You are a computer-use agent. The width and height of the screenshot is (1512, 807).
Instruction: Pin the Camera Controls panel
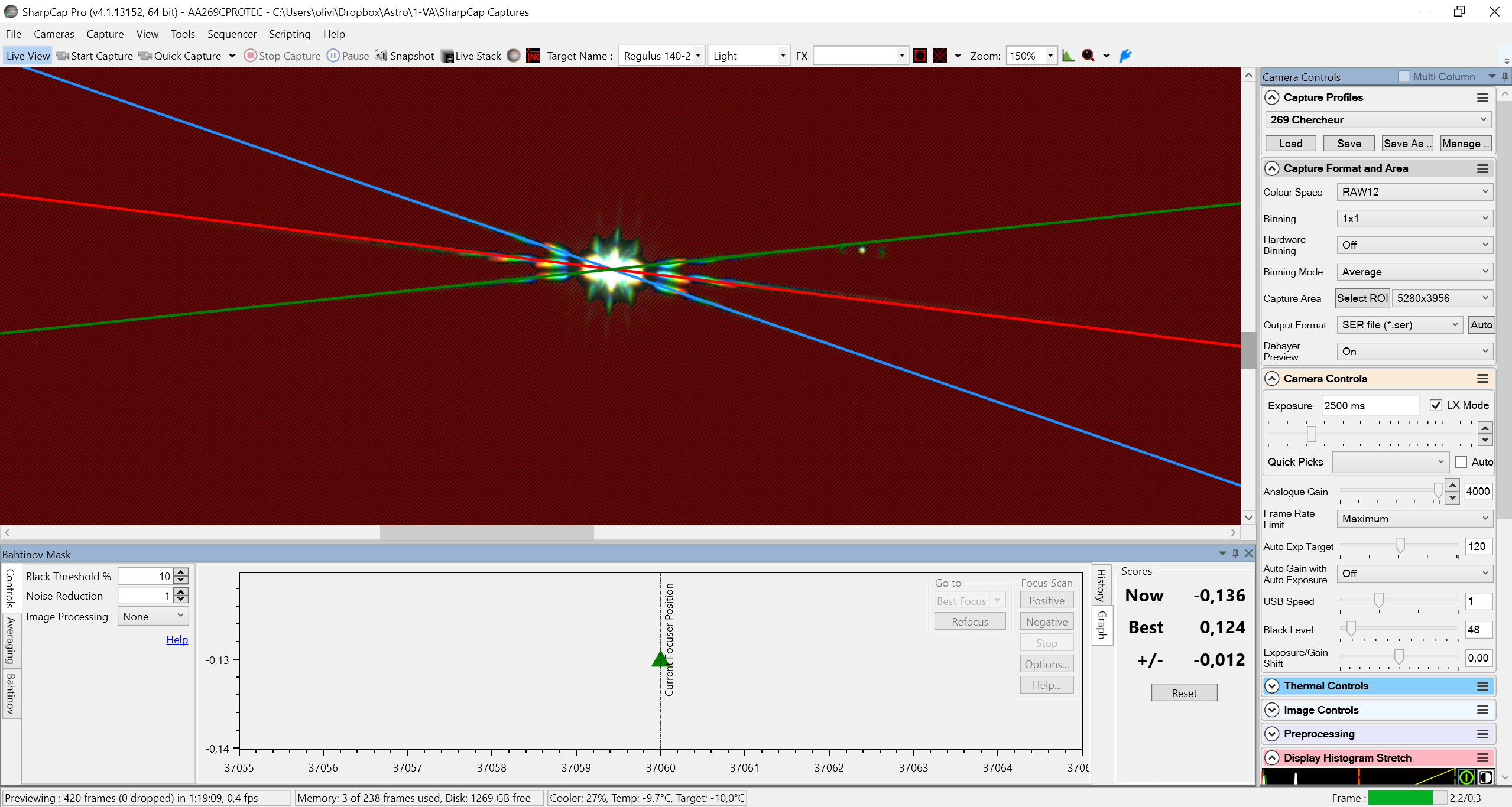click(x=1504, y=77)
